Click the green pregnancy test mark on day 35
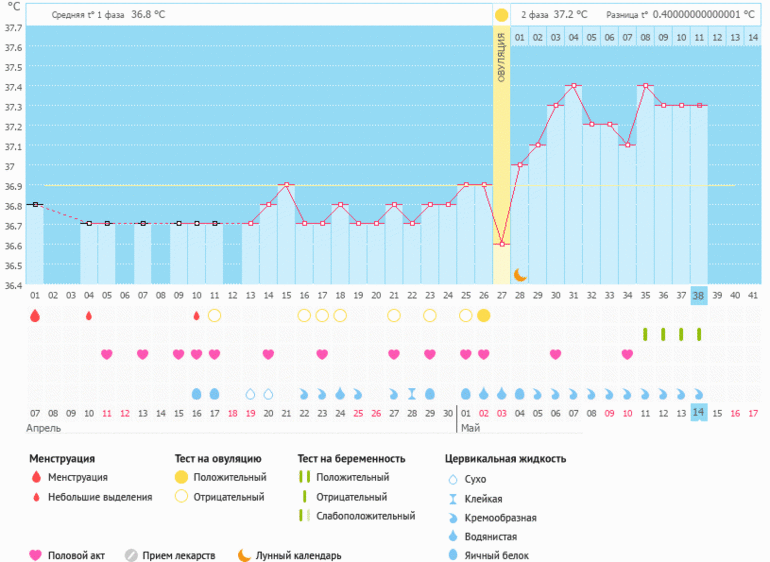 [645, 334]
